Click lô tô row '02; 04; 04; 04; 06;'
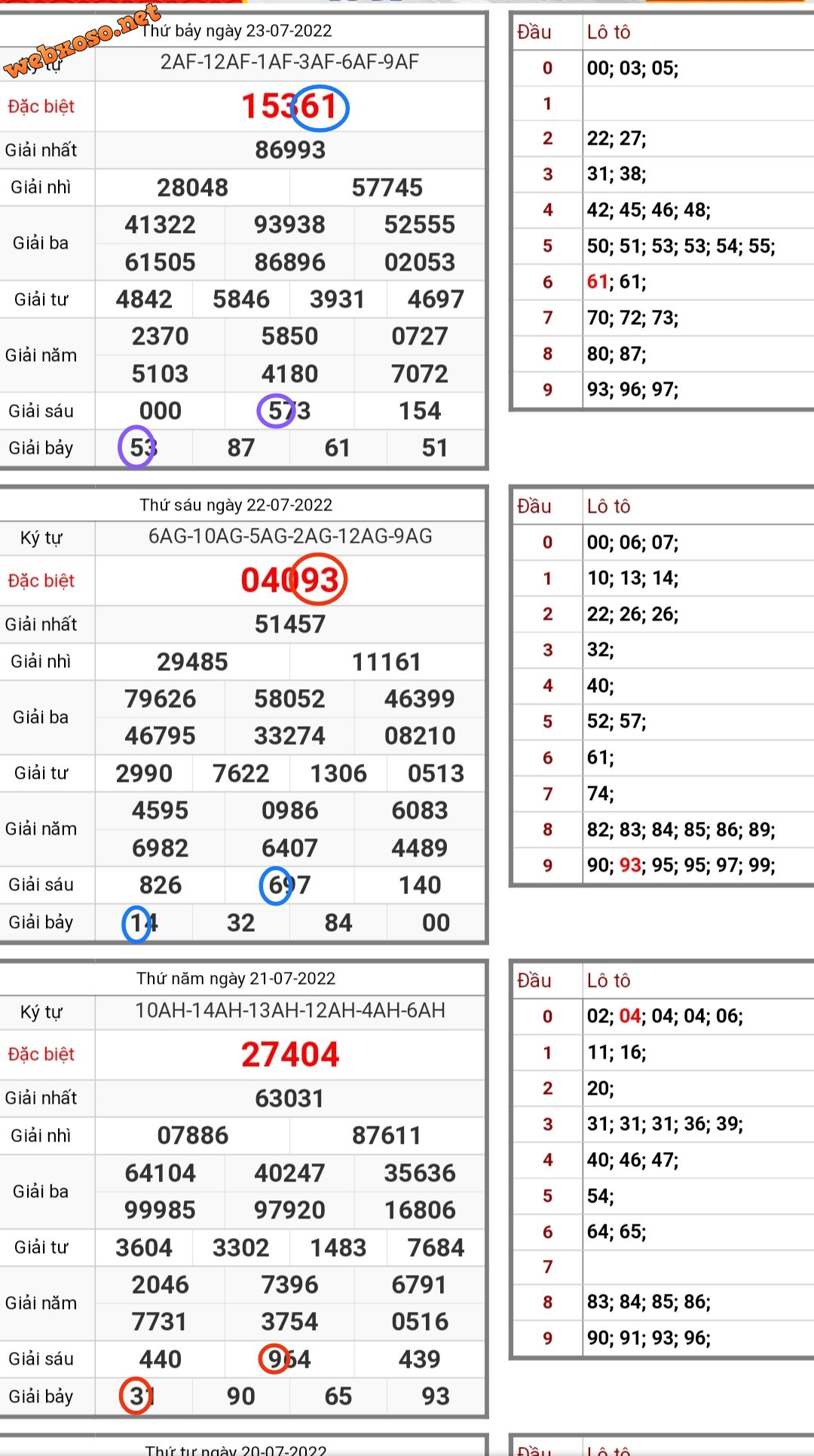814x1456 pixels. [x=665, y=1016]
